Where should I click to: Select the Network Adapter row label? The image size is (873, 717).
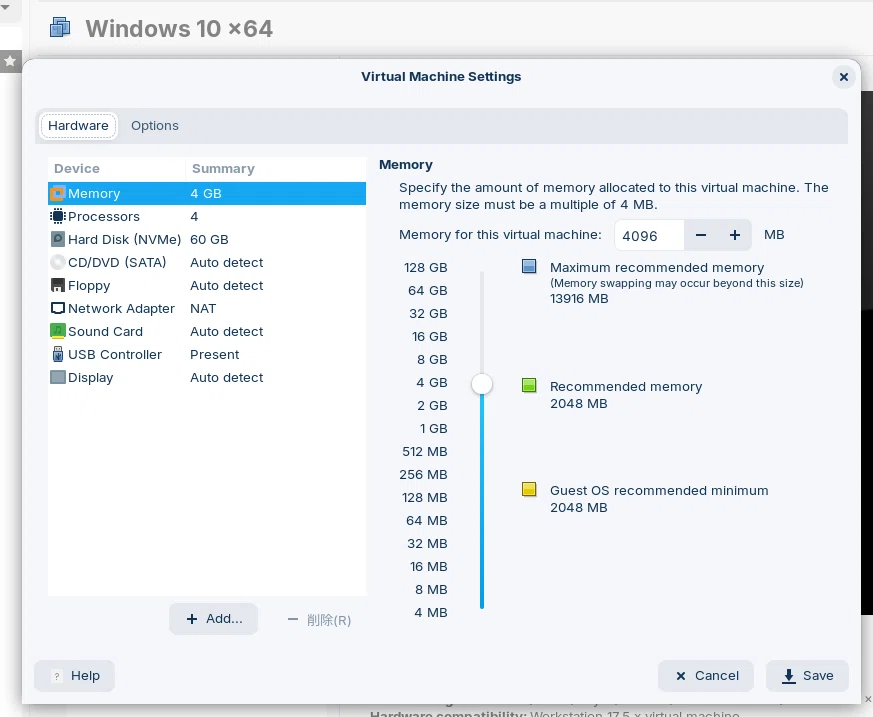tap(121, 308)
